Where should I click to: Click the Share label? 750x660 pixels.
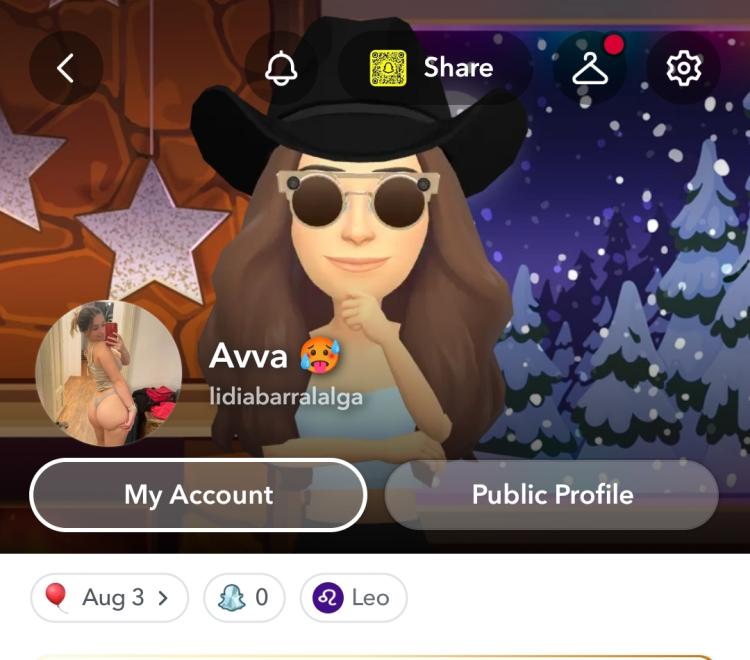458,67
